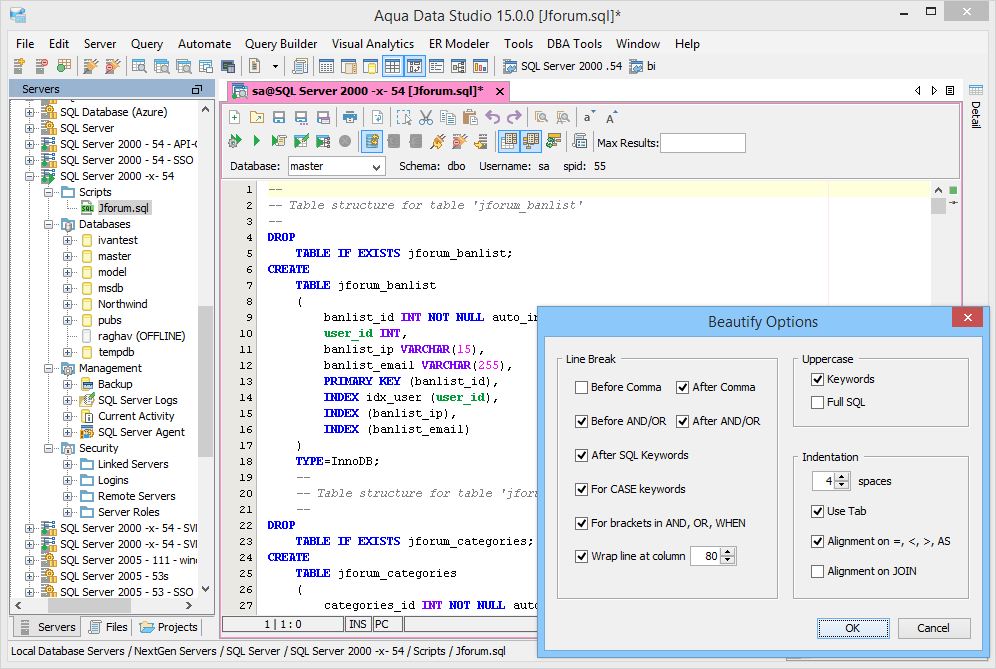Open the Query menu
The width and height of the screenshot is (996, 669).
[x=147, y=44]
